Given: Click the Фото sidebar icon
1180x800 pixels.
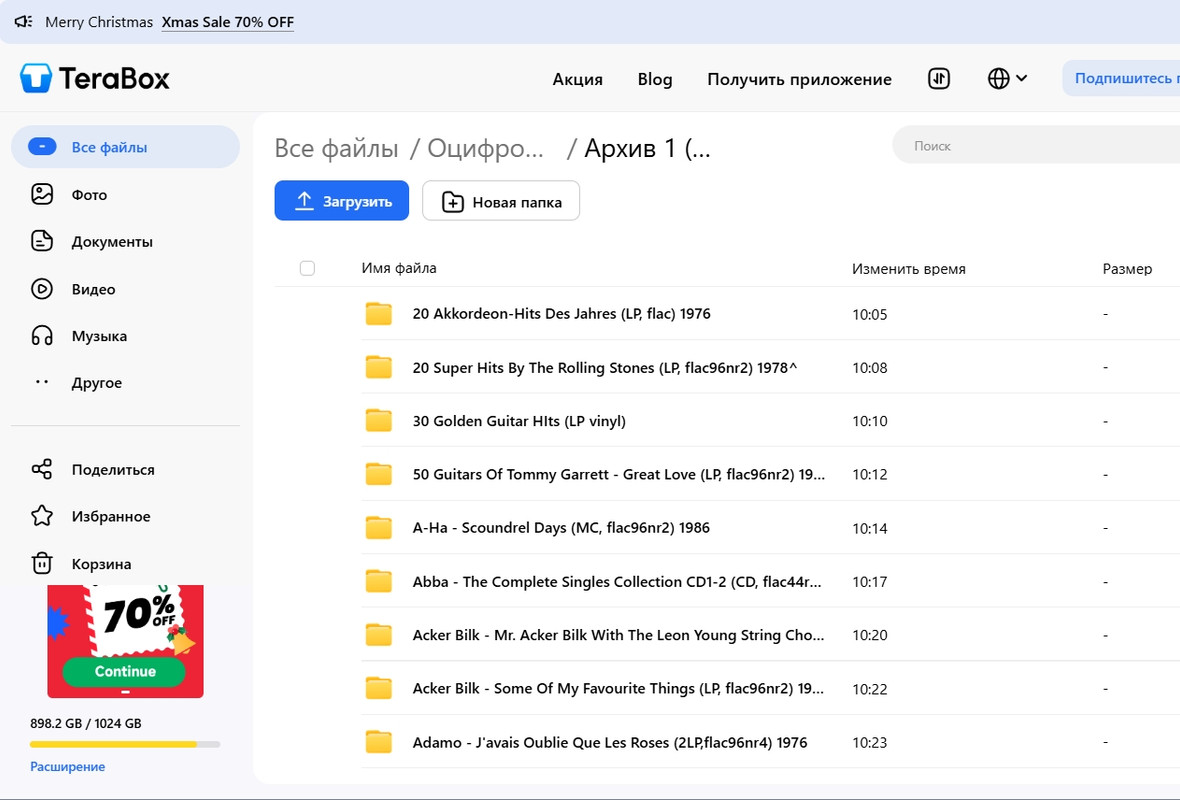Looking at the screenshot, I should [42, 194].
